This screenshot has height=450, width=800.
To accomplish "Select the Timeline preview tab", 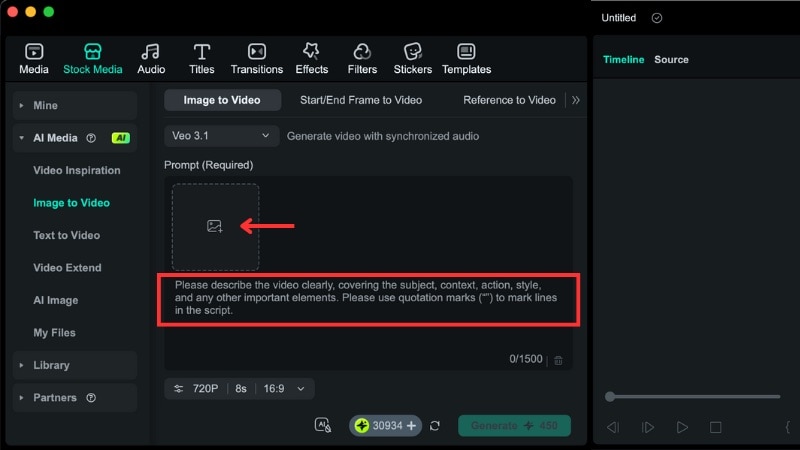I will coord(623,59).
